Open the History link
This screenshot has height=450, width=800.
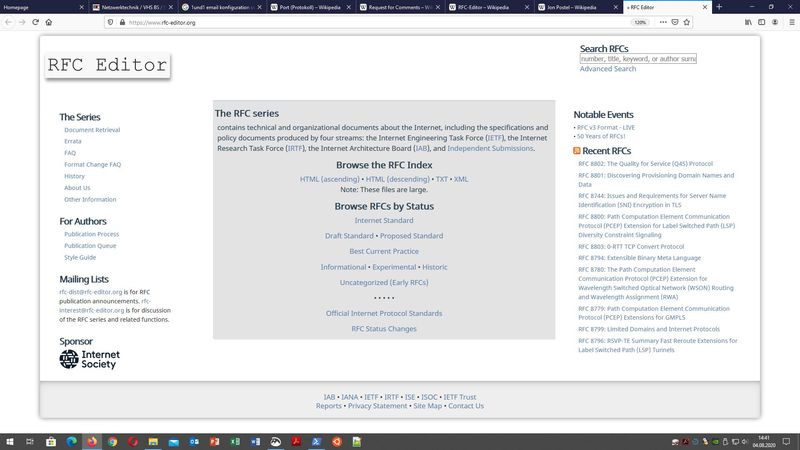point(74,176)
